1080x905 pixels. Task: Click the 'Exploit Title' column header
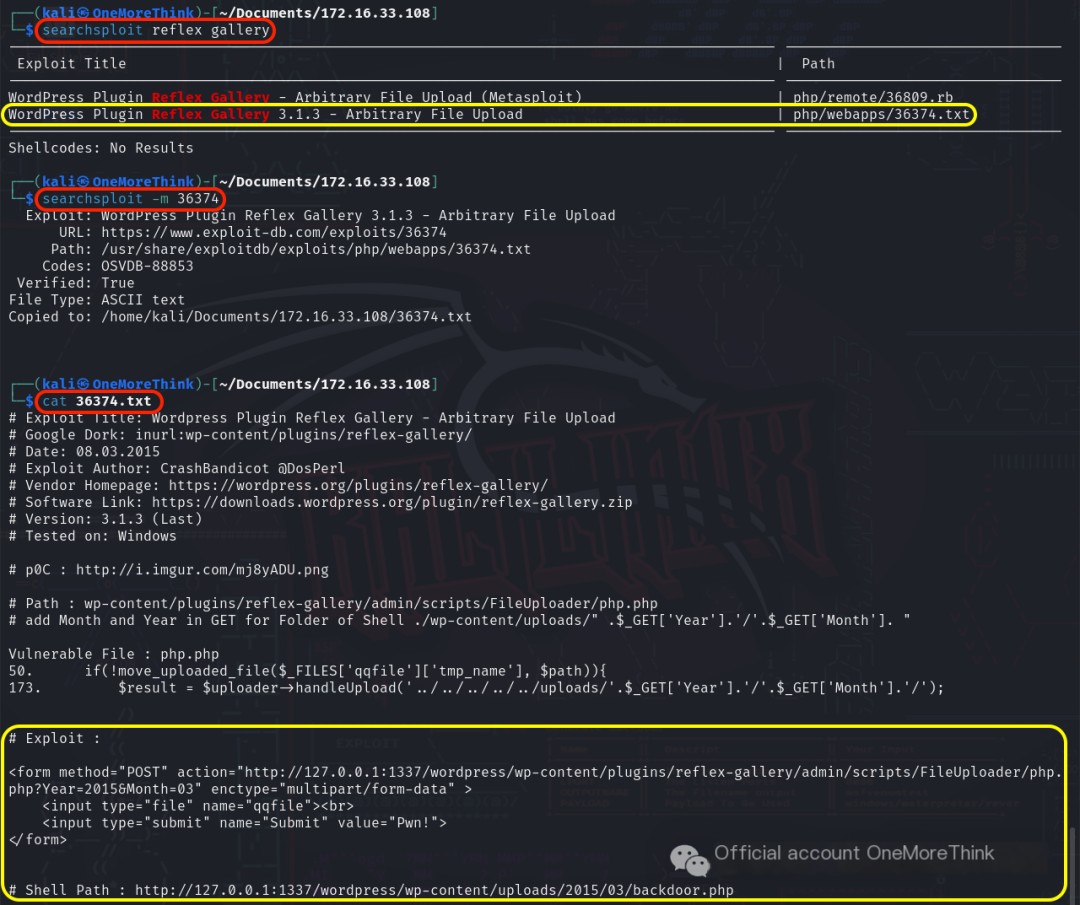tap(72, 63)
